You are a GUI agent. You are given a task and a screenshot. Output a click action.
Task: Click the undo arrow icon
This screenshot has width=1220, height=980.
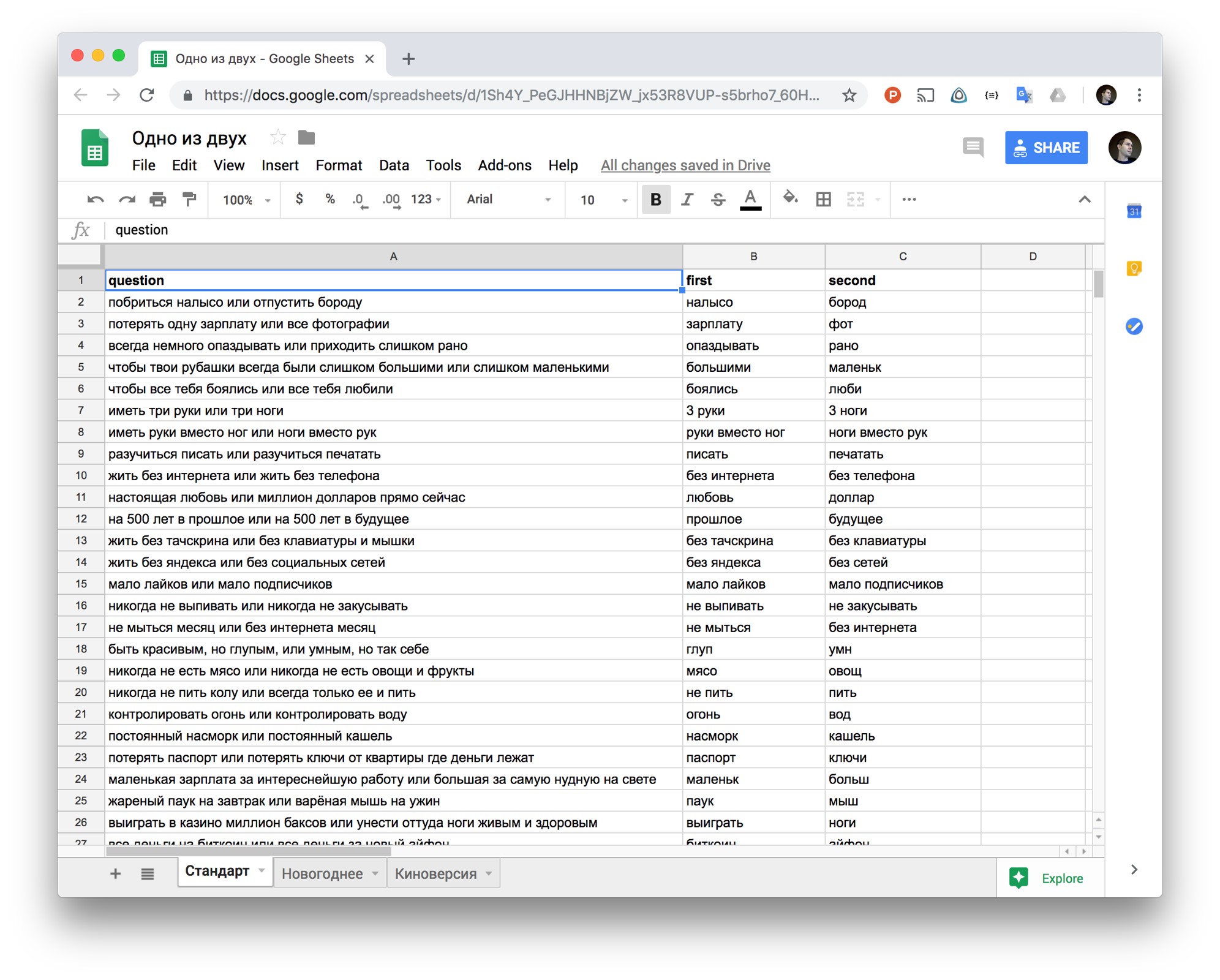point(96,199)
